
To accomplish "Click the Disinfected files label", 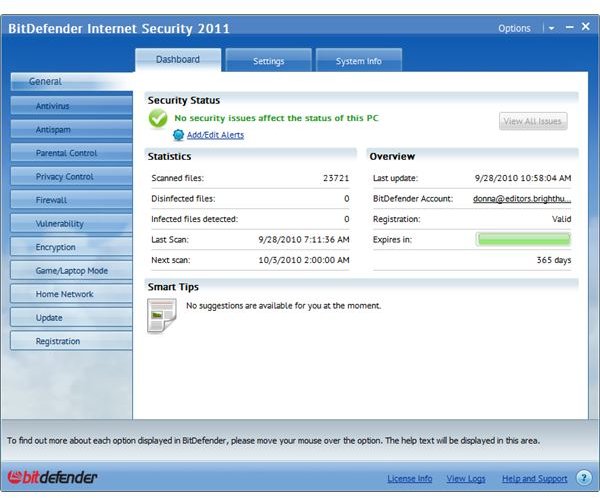I will [x=183, y=199].
